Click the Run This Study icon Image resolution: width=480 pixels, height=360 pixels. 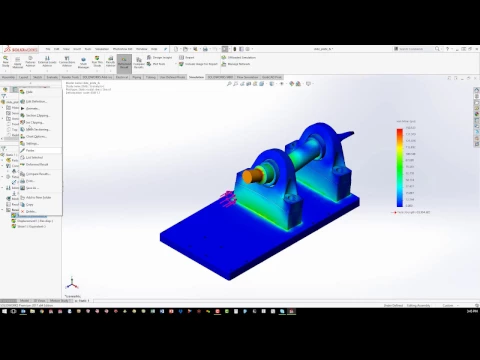pyautogui.click(x=97, y=61)
